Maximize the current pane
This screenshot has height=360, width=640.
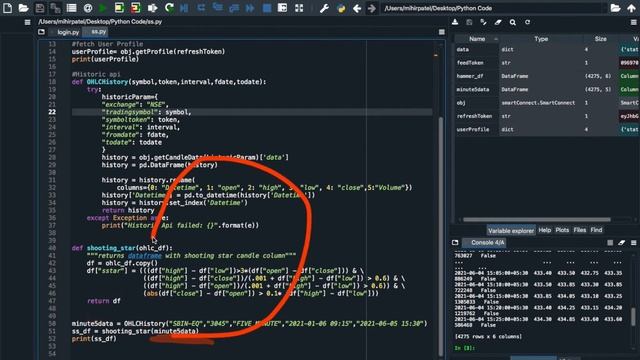282,8
